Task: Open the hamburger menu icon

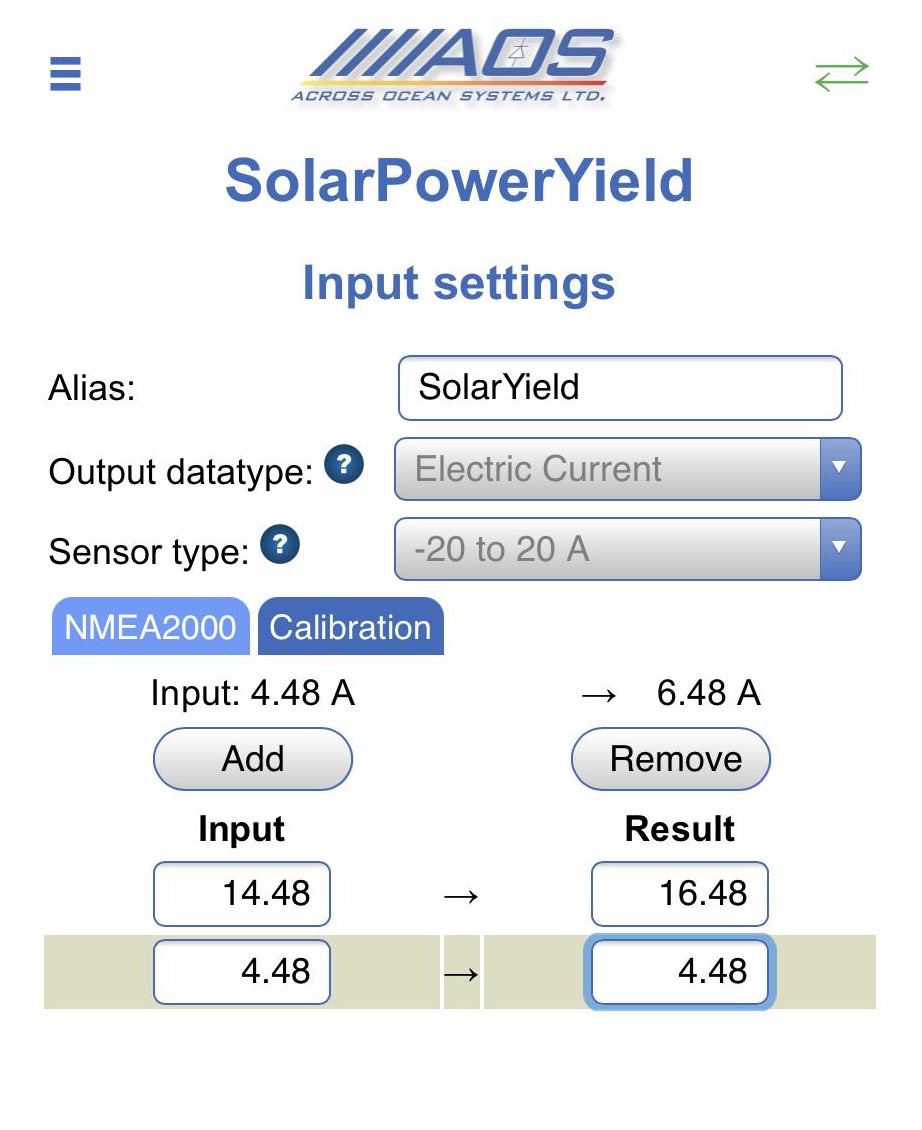Action: (x=65, y=74)
